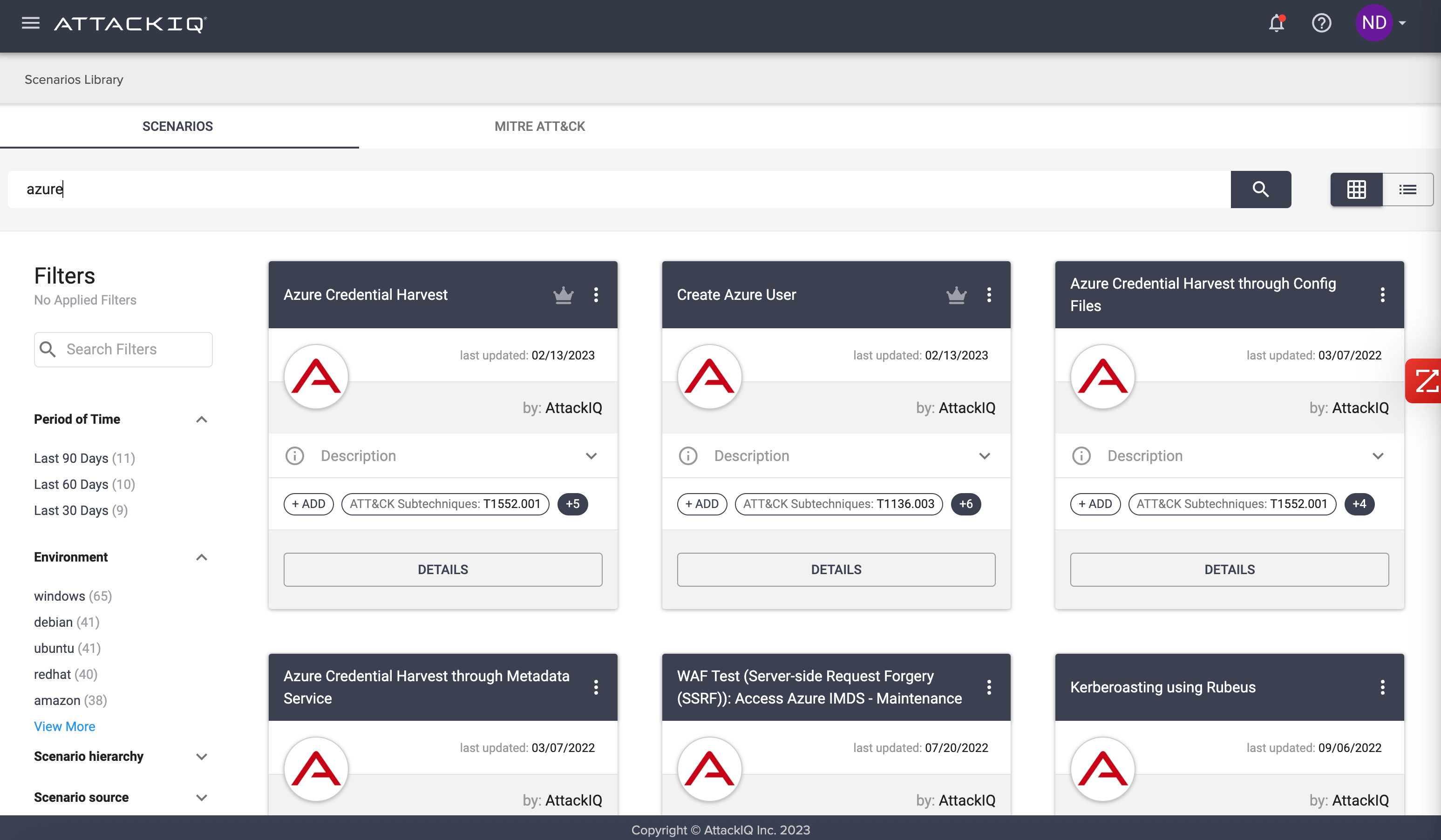Click DETAILS on Azure Credential Harvest card
The height and width of the screenshot is (840, 1441).
tap(442, 569)
